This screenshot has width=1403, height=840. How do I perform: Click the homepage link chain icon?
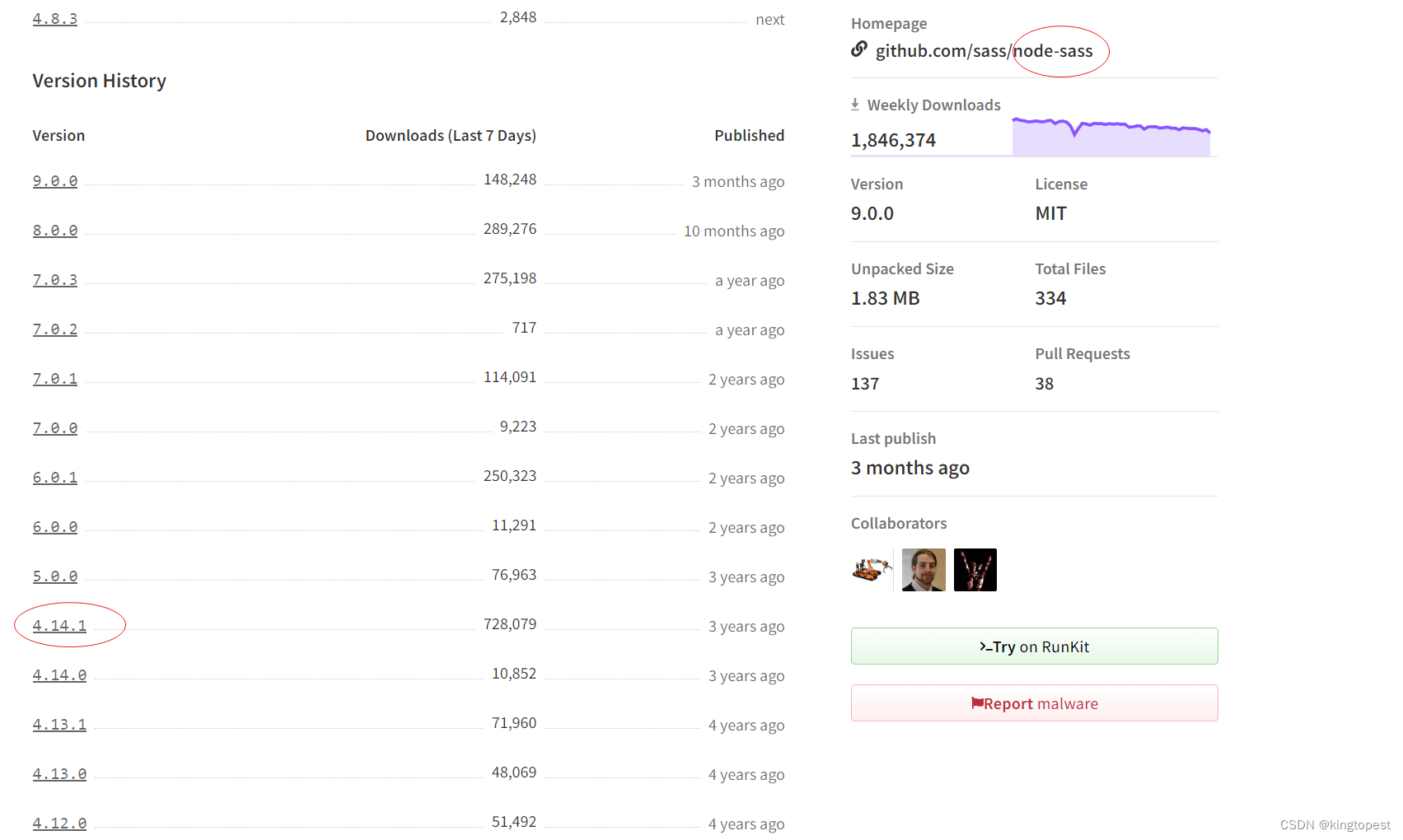coord(859,49)
